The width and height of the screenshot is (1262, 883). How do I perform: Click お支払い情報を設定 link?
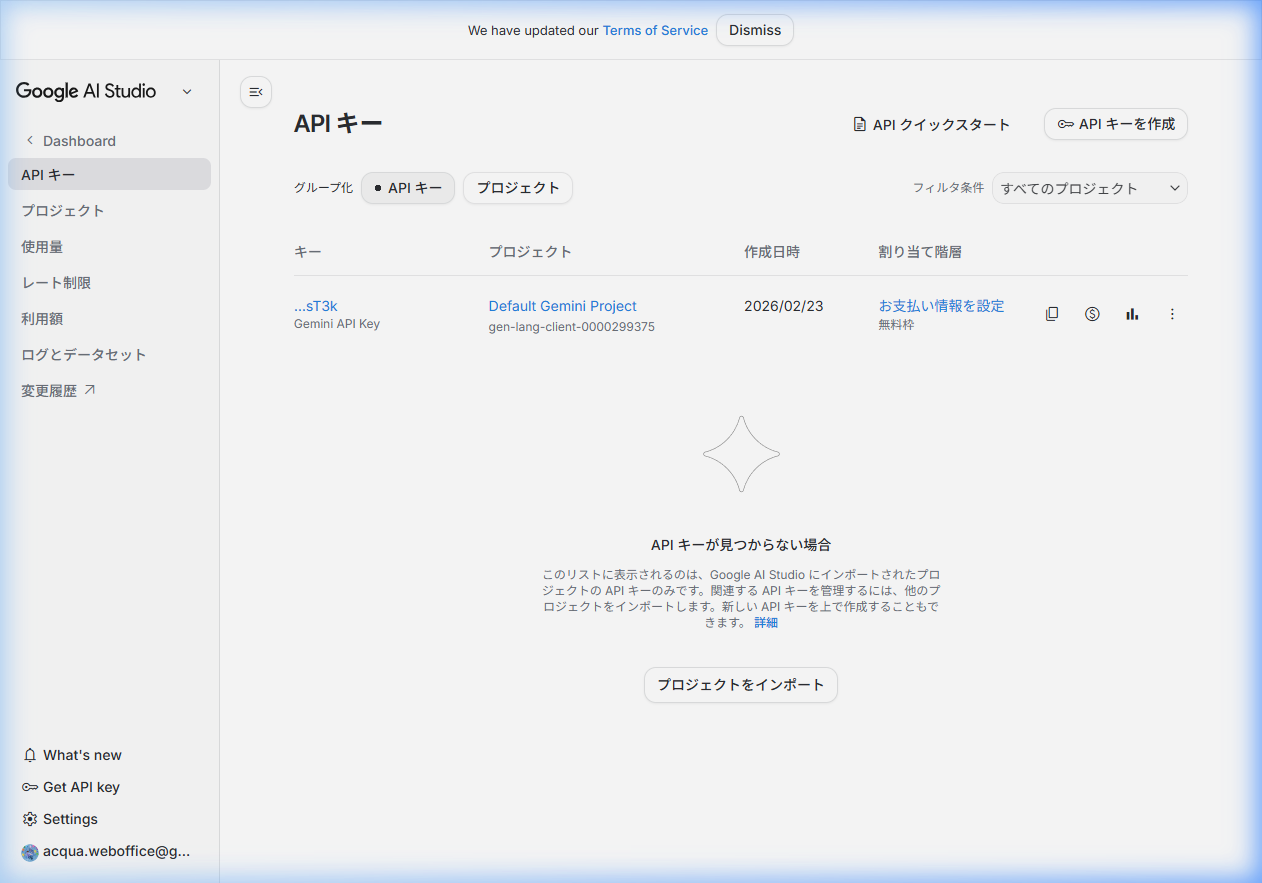[942, 306]
